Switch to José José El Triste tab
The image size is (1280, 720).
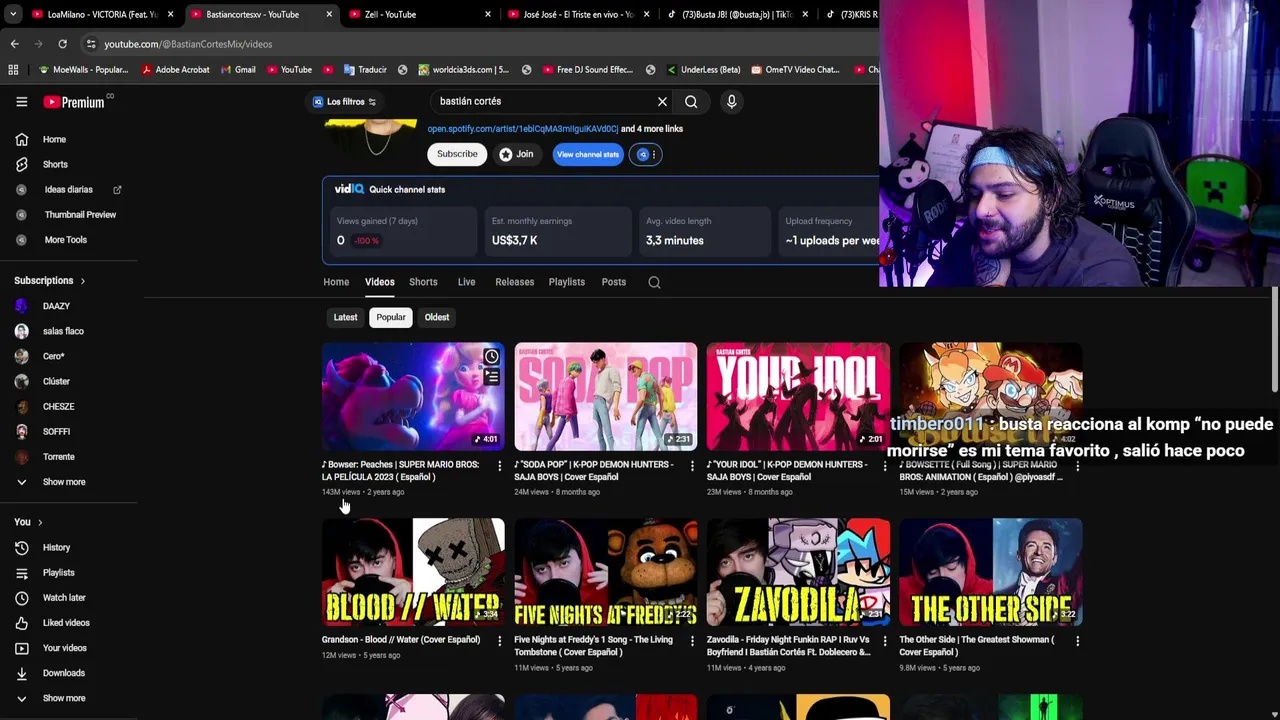pyautogui.click(x=578, y=14)
